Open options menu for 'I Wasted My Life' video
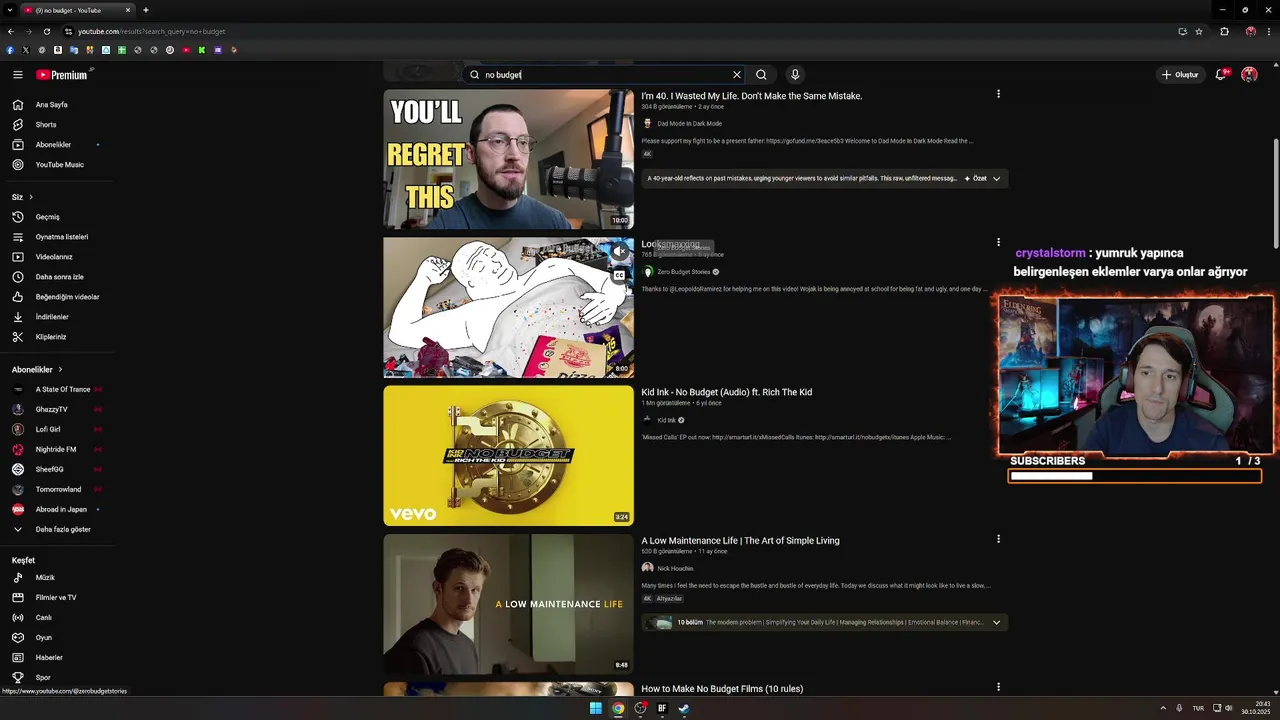Screen dimensions: 1280x720 998,94
